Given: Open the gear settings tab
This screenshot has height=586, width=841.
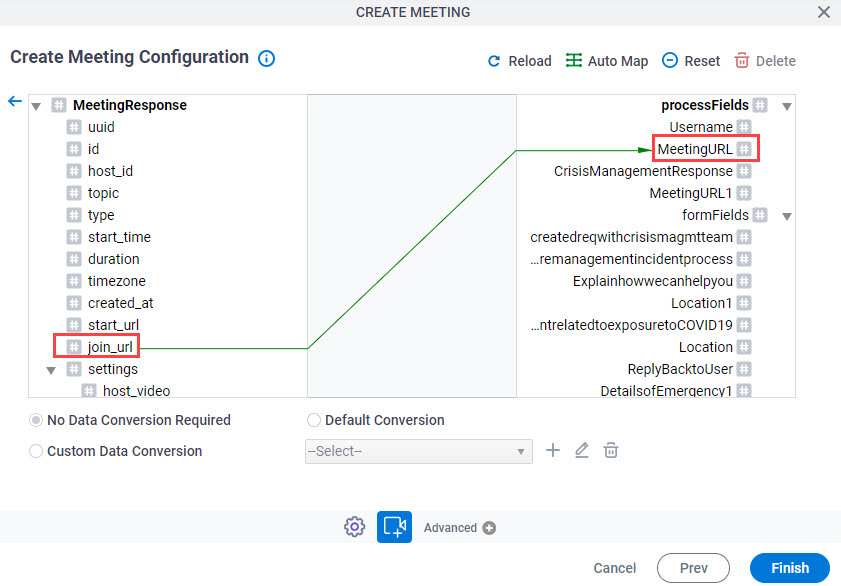Looking at the screenshot, I should click(x=355, y=527).
